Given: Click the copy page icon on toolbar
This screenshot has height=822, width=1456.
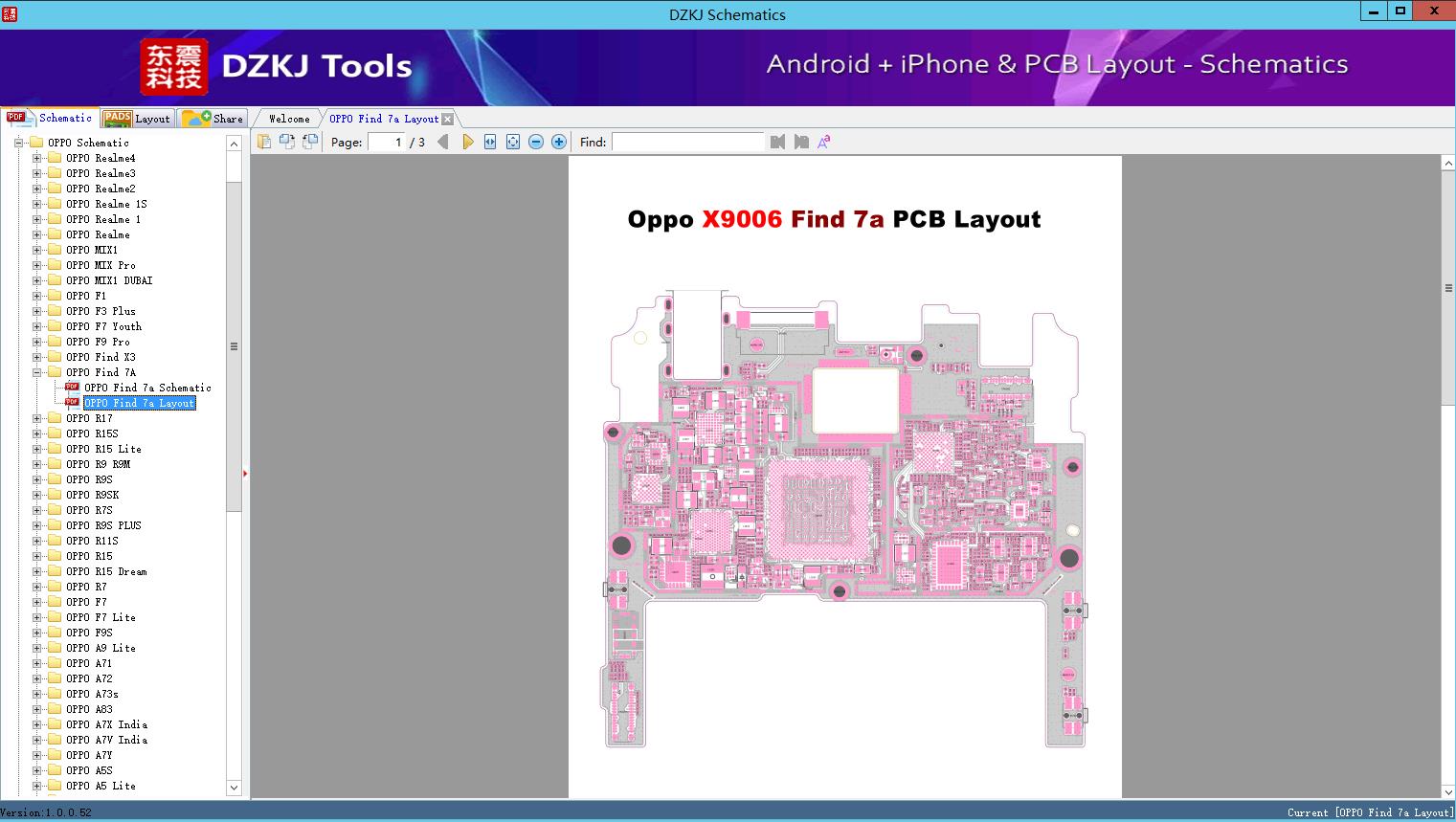Looking at the screenshot, I should point(264,141).
